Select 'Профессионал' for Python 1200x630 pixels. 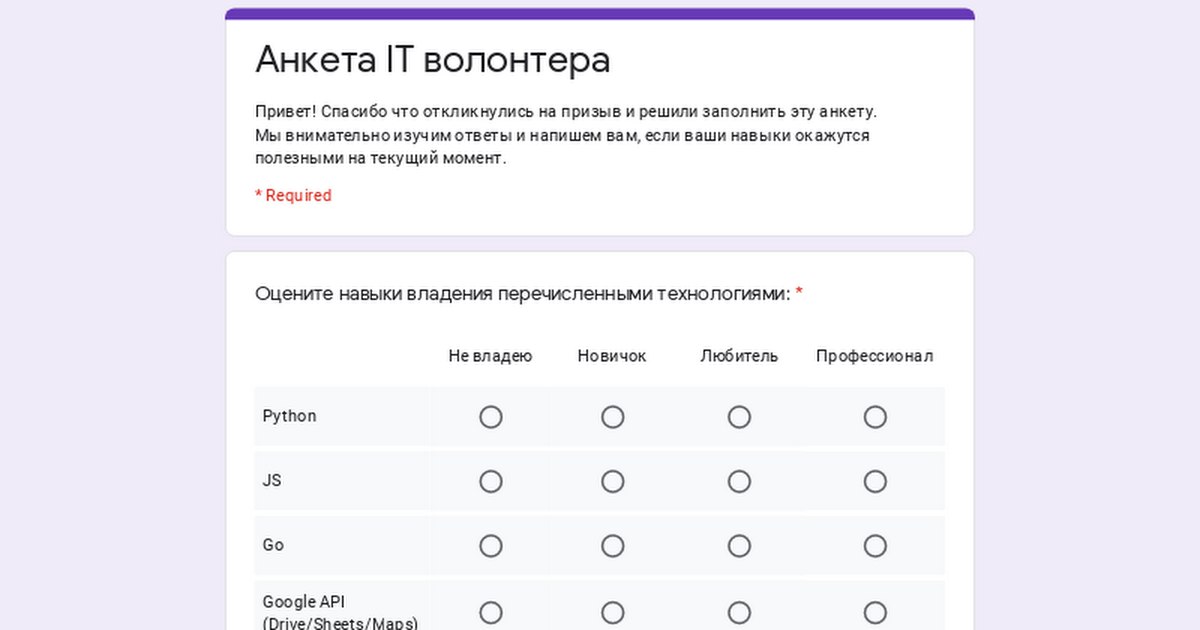(875, 417)
